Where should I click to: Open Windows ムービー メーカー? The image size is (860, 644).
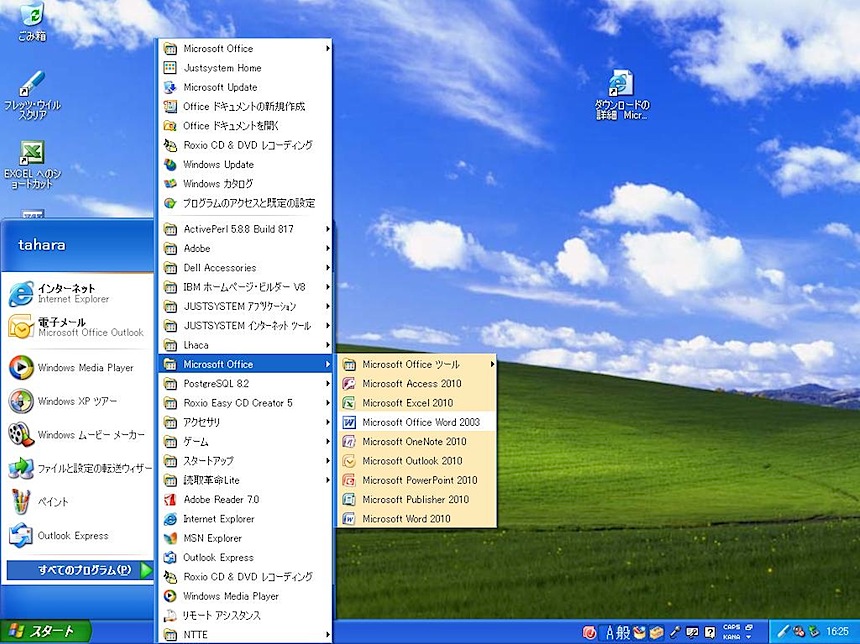click(x=77, y=434)
